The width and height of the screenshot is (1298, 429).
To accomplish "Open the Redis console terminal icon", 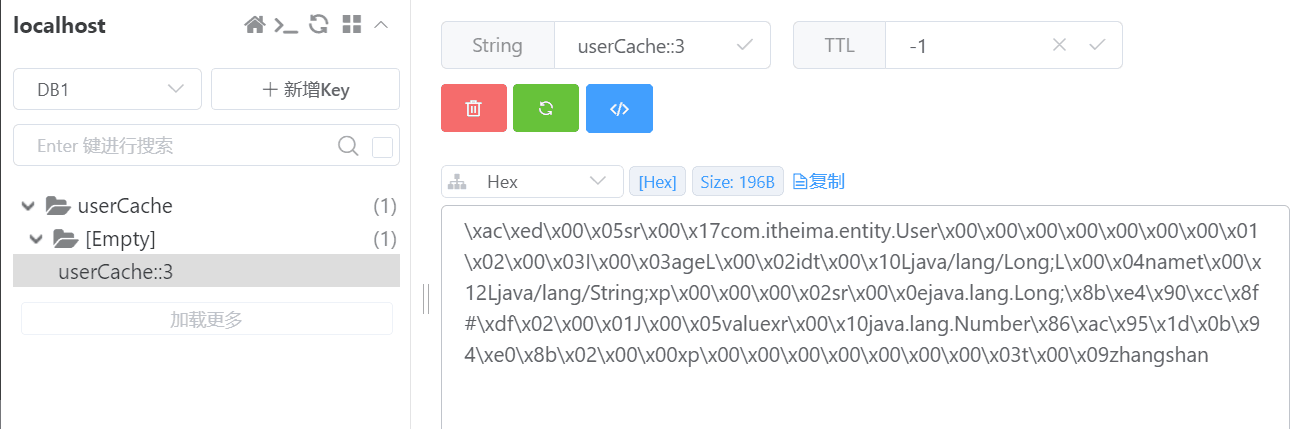I will (287, 25).
